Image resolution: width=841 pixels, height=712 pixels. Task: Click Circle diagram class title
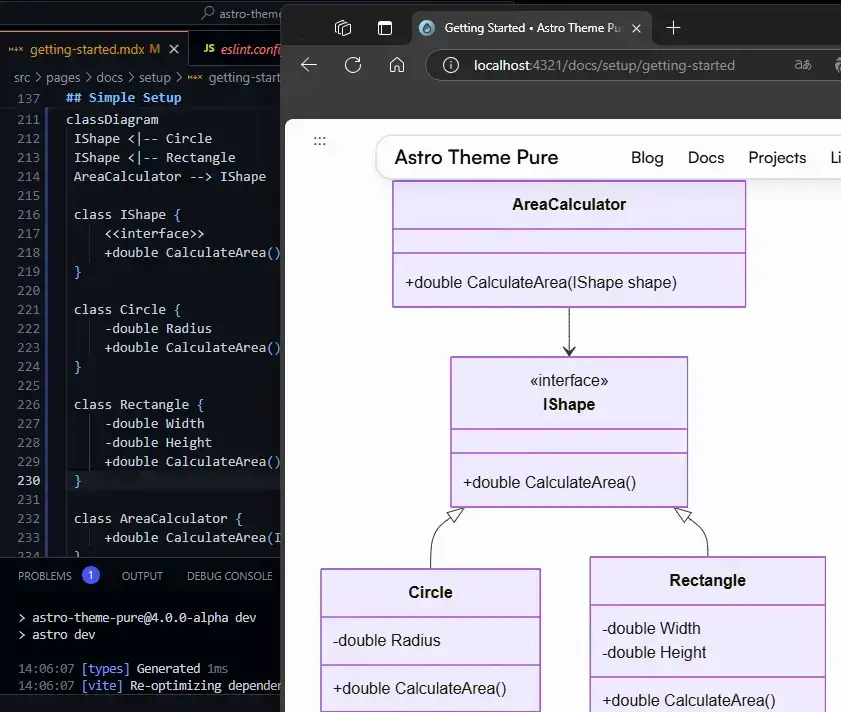pos(430,592)
